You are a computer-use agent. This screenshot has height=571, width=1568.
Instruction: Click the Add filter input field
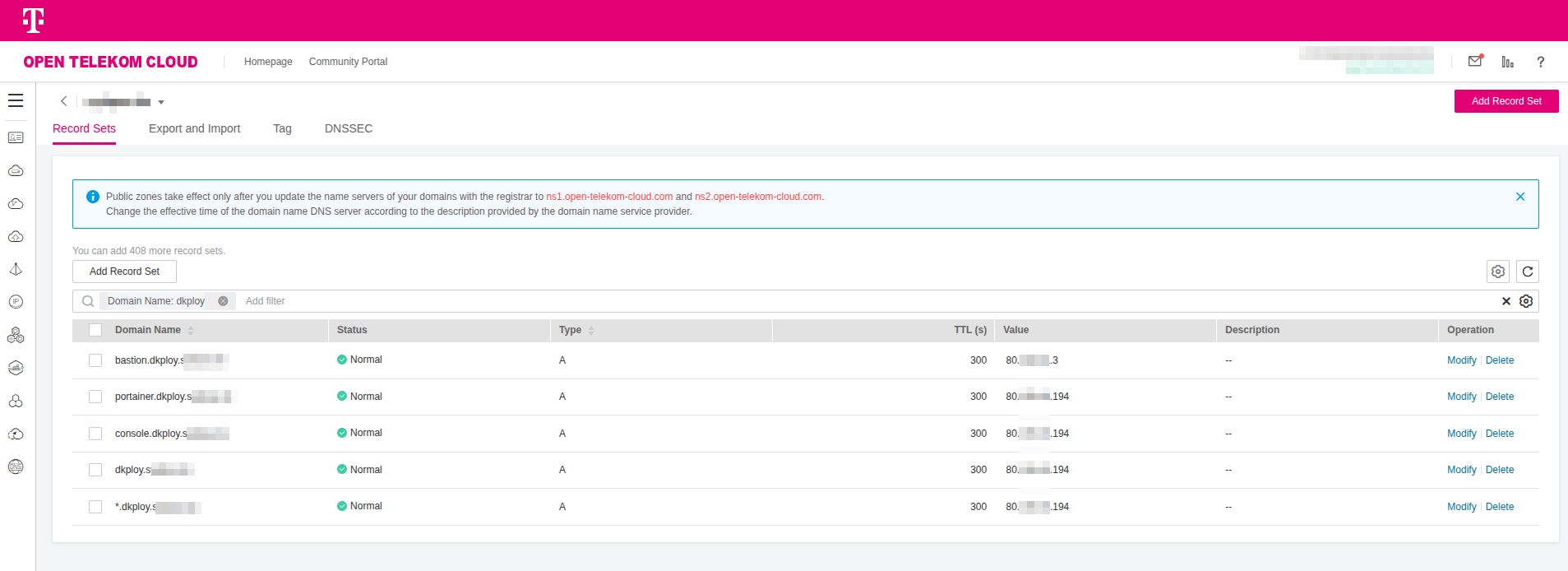pyautogui.click(x=265, y=301)
